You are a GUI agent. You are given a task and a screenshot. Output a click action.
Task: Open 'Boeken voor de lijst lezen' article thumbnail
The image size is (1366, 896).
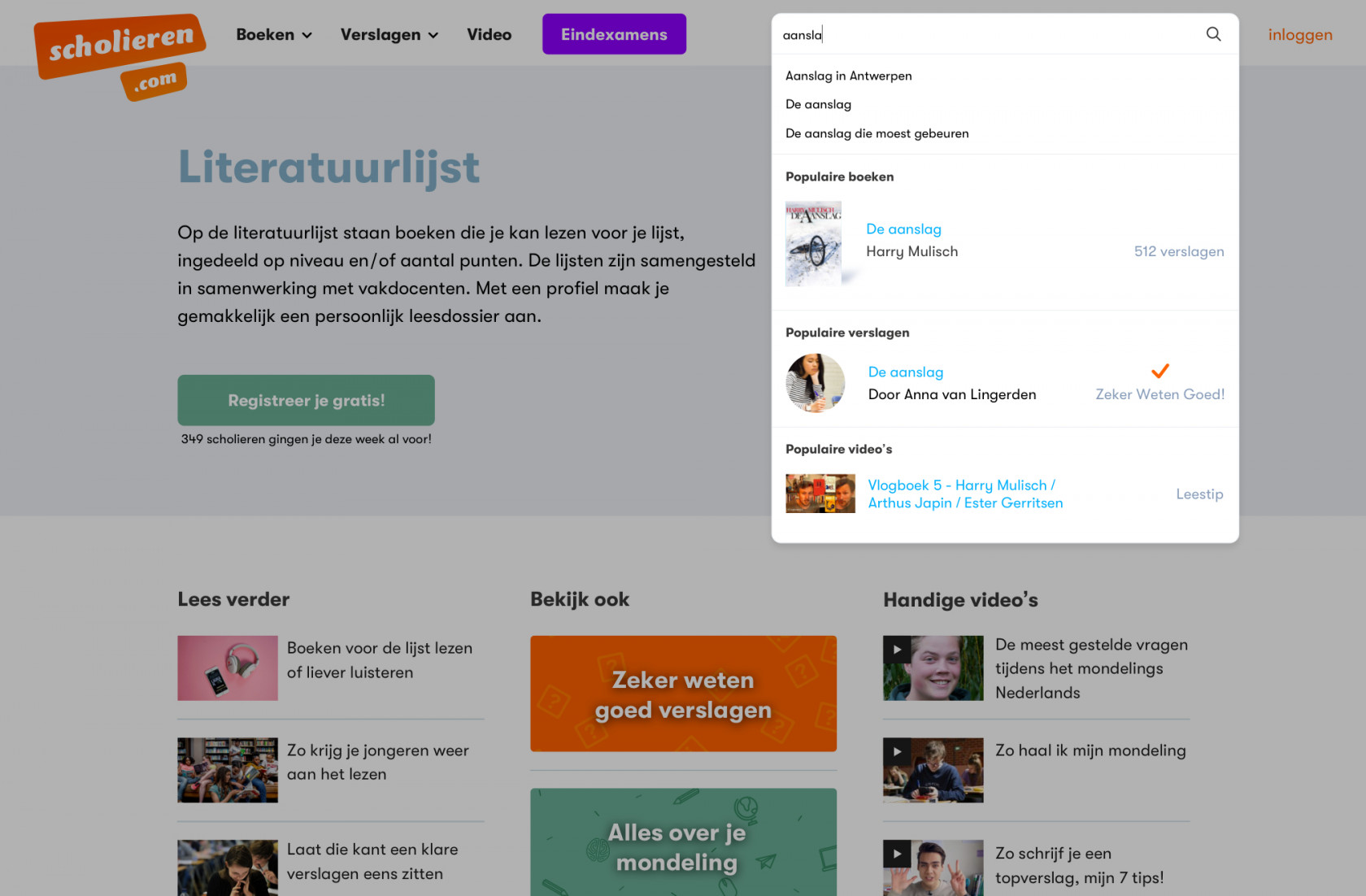click(228, 668)
